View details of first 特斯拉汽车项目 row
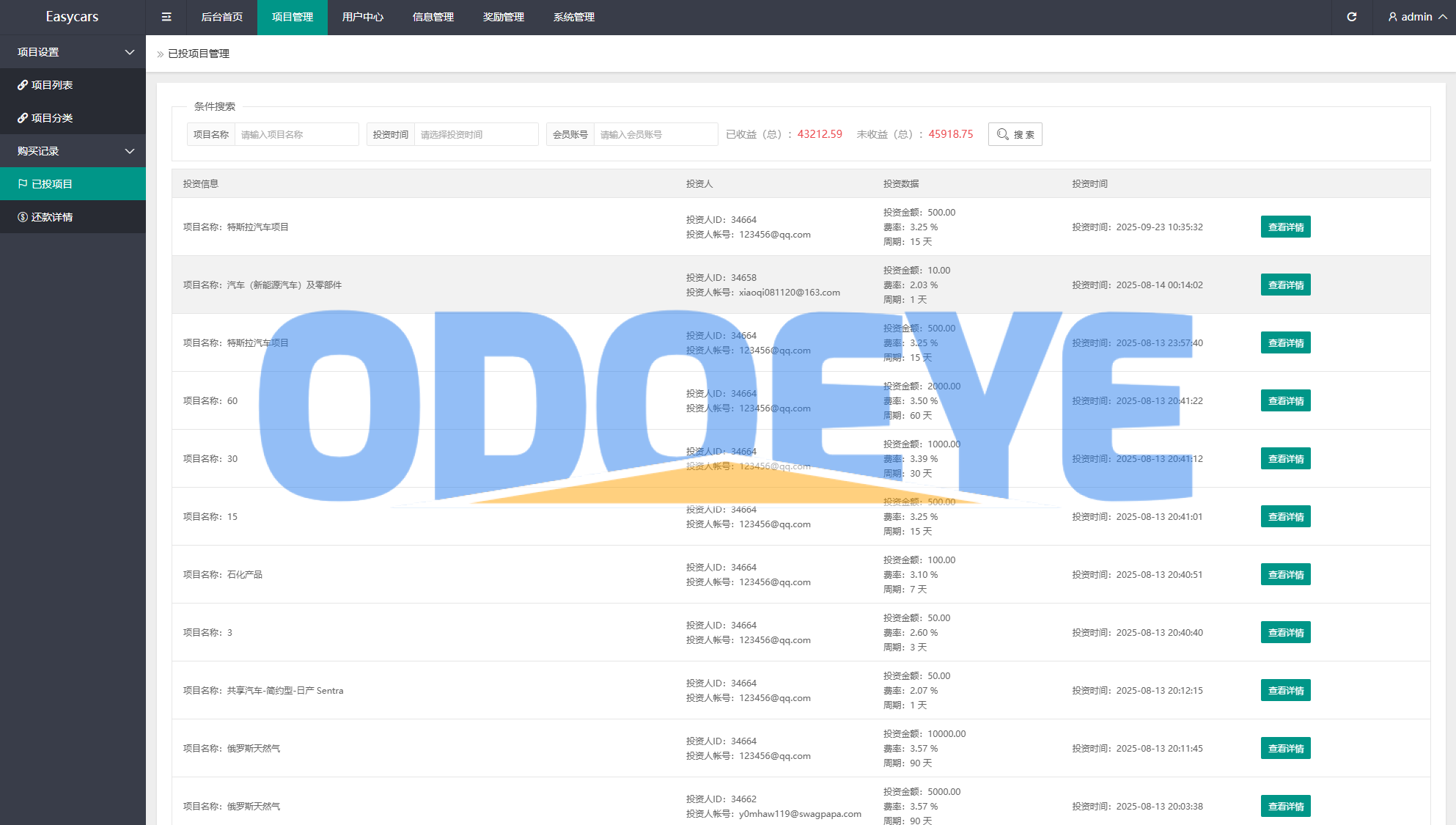Viewport: 1456px width, 825px height. tap(1285, 227)
